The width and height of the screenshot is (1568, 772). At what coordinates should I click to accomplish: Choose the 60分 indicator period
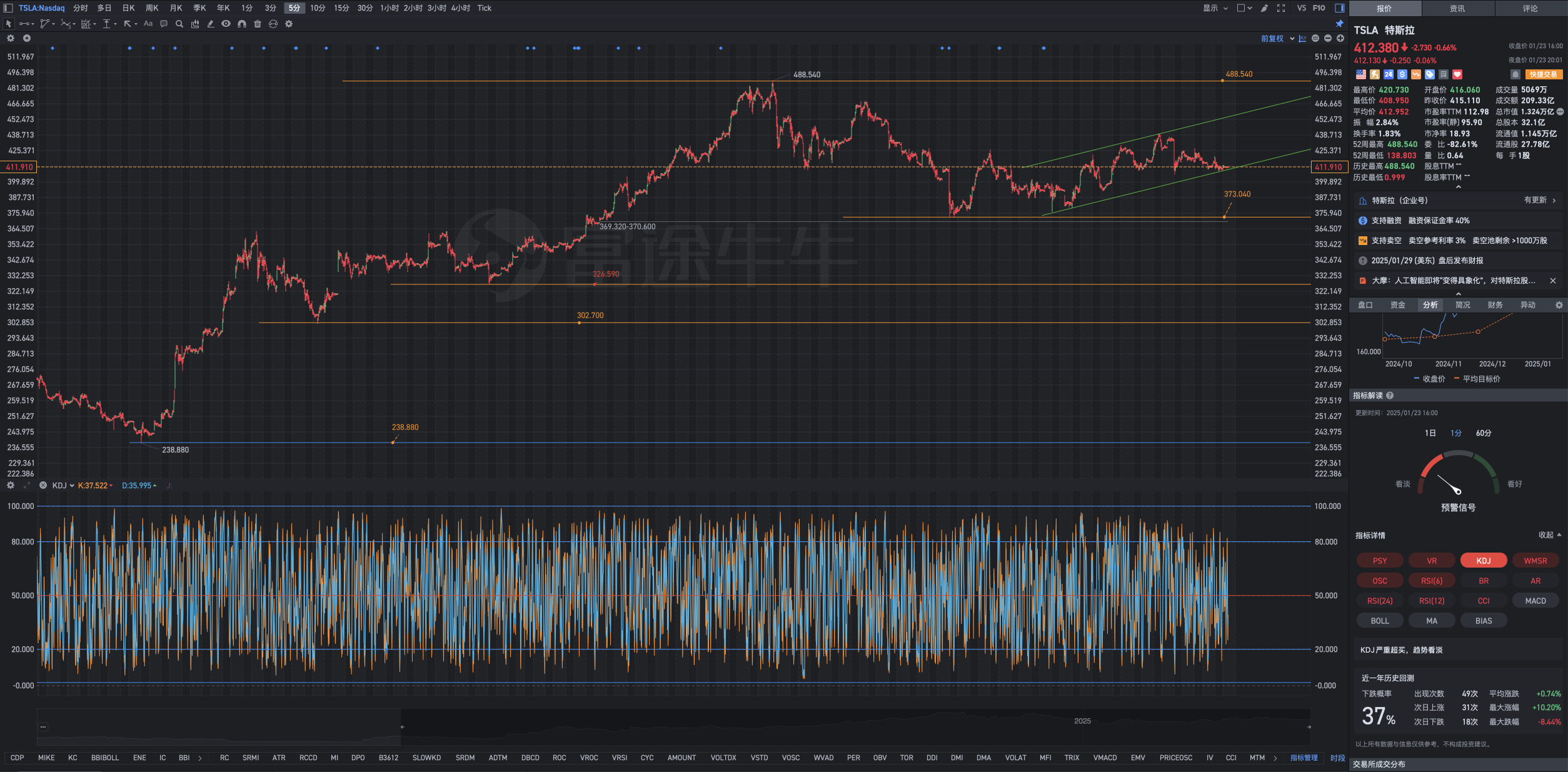click(x=1484, y=433)
